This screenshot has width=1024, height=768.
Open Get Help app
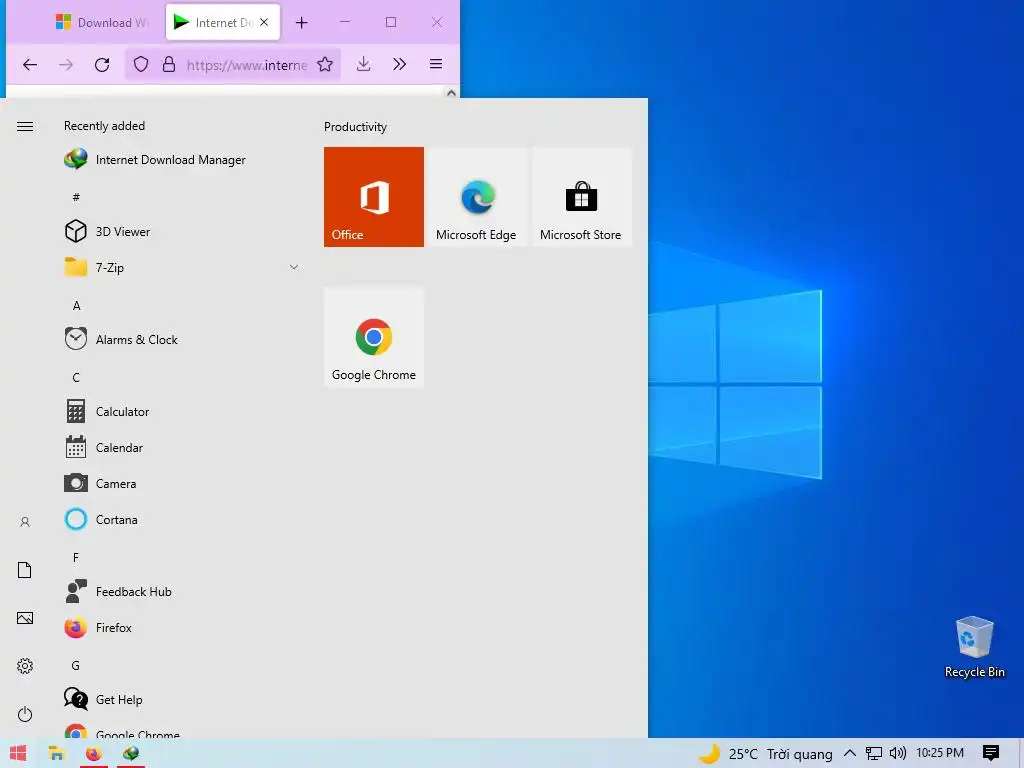click(x=103, y=699)
